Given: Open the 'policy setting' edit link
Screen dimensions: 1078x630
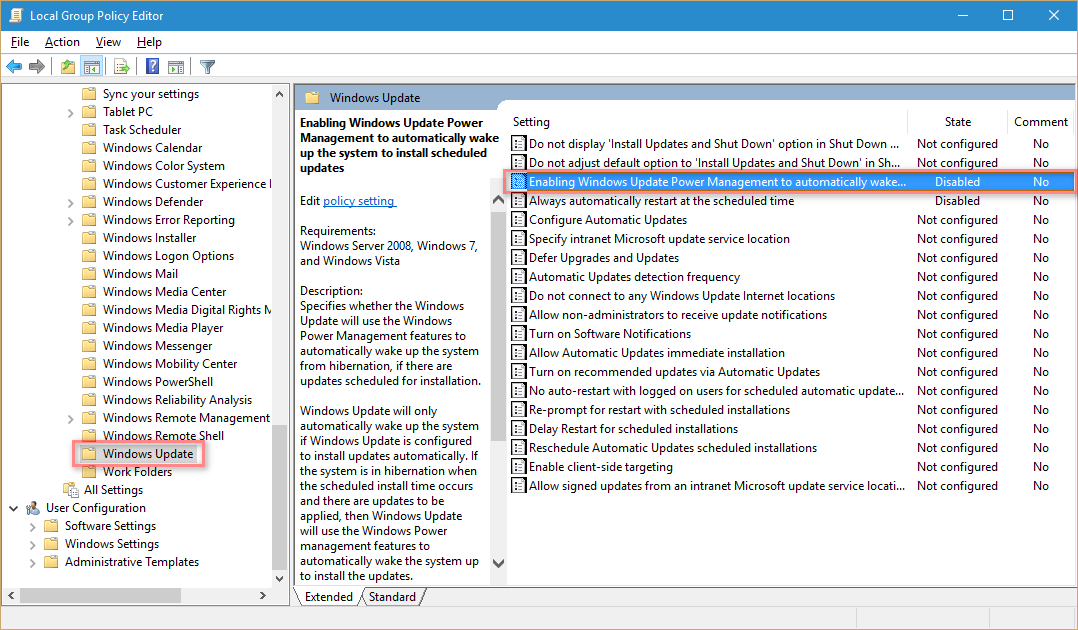Looking at the screenshot, I should tap(359, 201).
